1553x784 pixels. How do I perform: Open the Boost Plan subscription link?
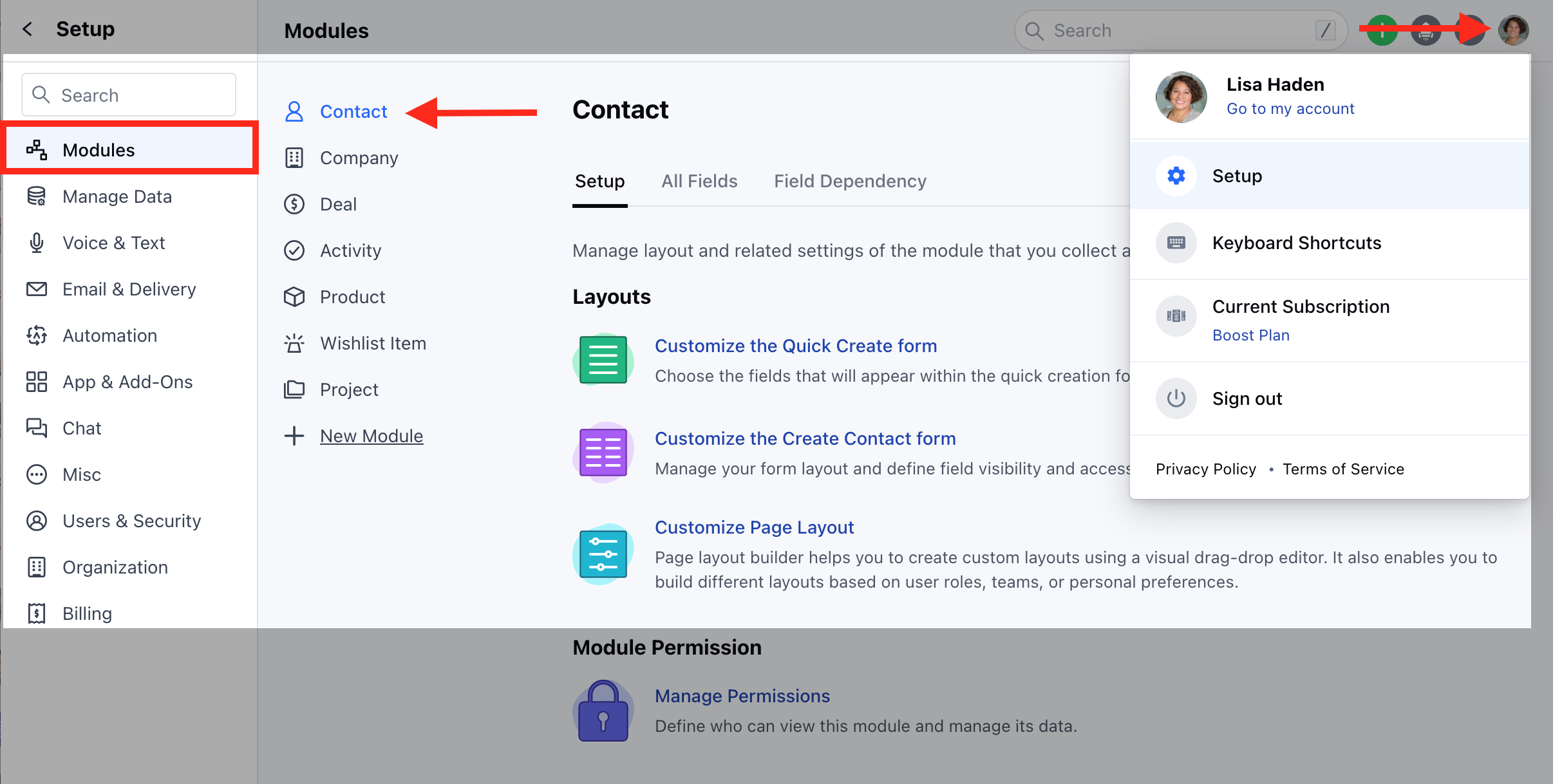pyautogui.click(x=1251, y=335)
